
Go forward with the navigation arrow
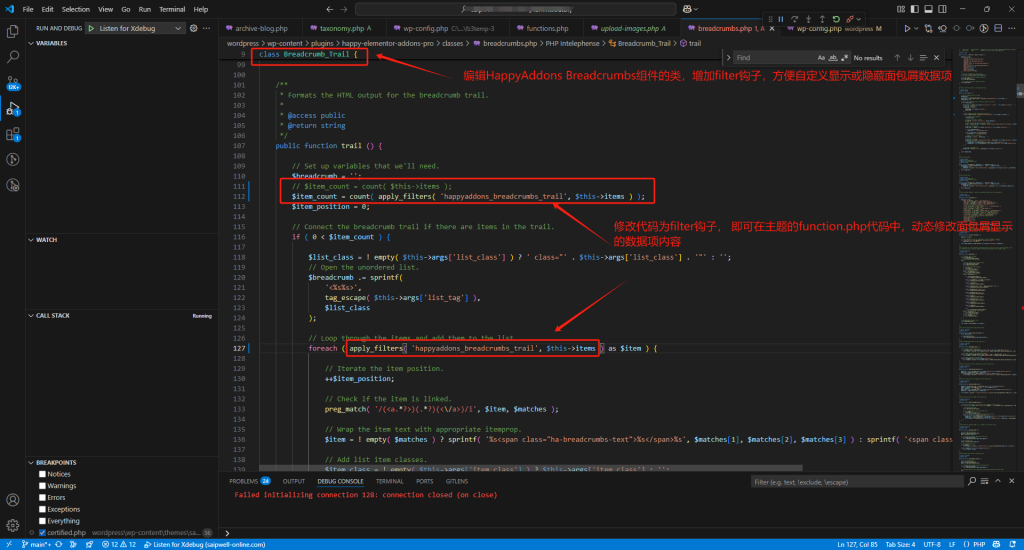344,9
